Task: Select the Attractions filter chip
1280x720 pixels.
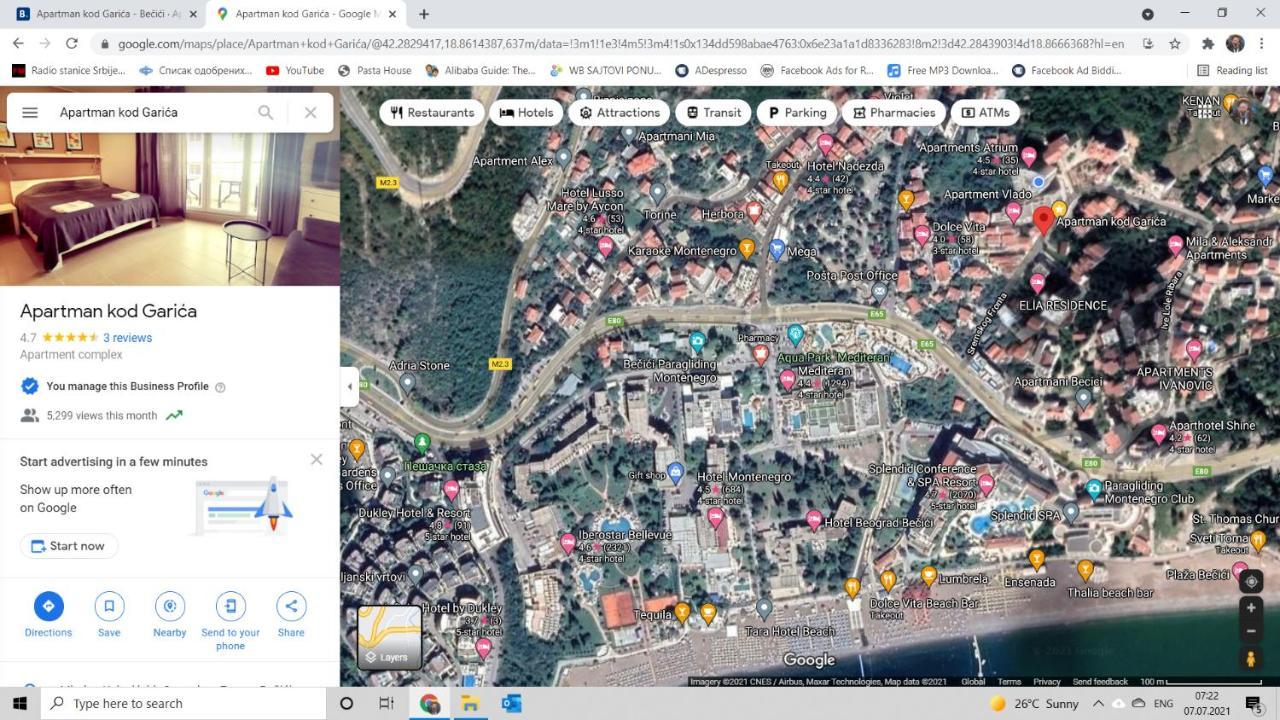Action: [x=619, y=112]
